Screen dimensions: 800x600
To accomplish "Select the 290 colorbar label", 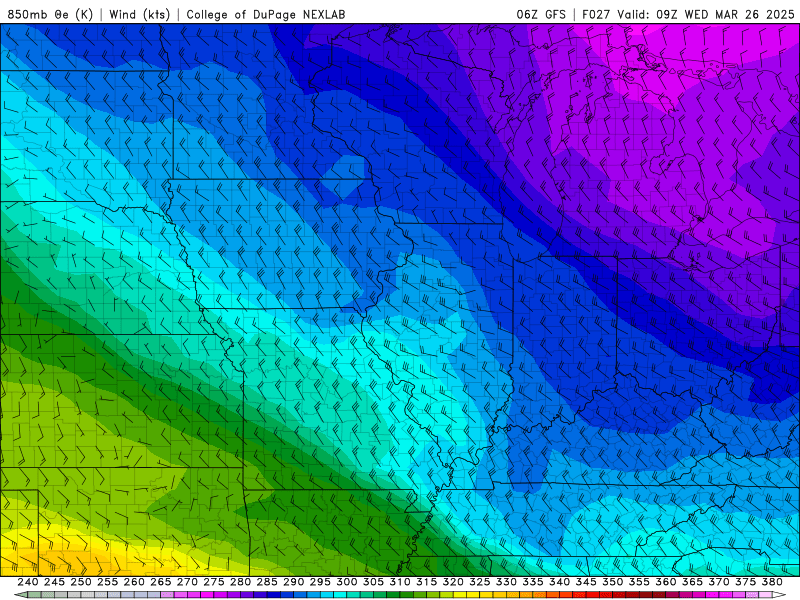I will (293, 582).
